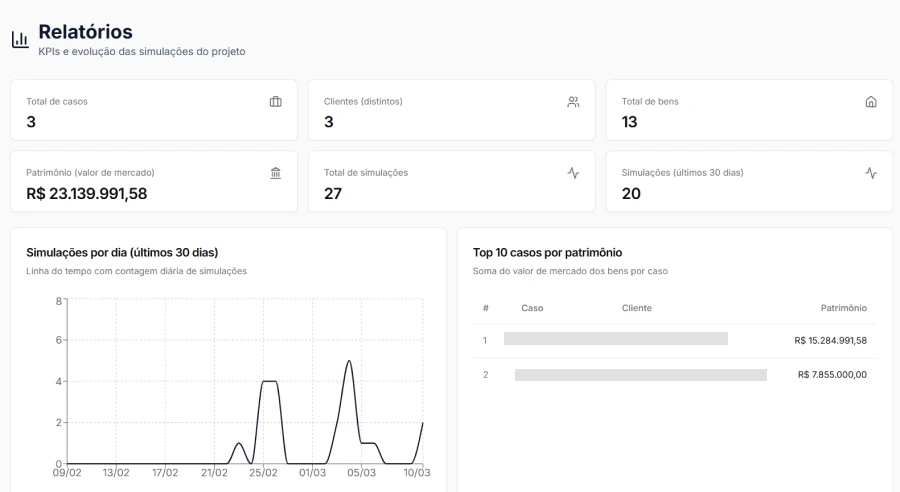900x492 pixels.
Task: Click the Total de bens value 13
Action: [x=630, y=122]
